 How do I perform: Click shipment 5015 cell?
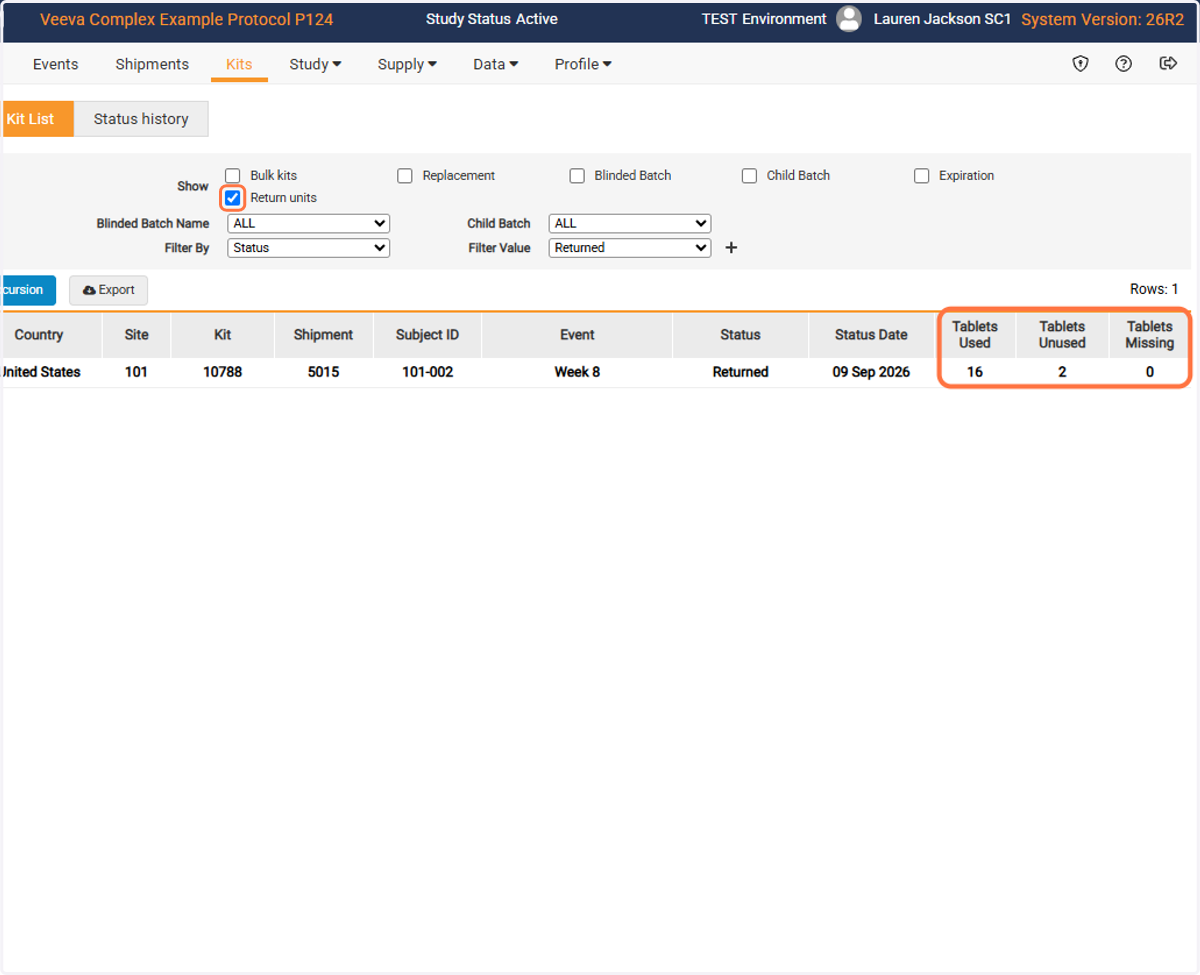pyautogui.click(x=323, y=372)
